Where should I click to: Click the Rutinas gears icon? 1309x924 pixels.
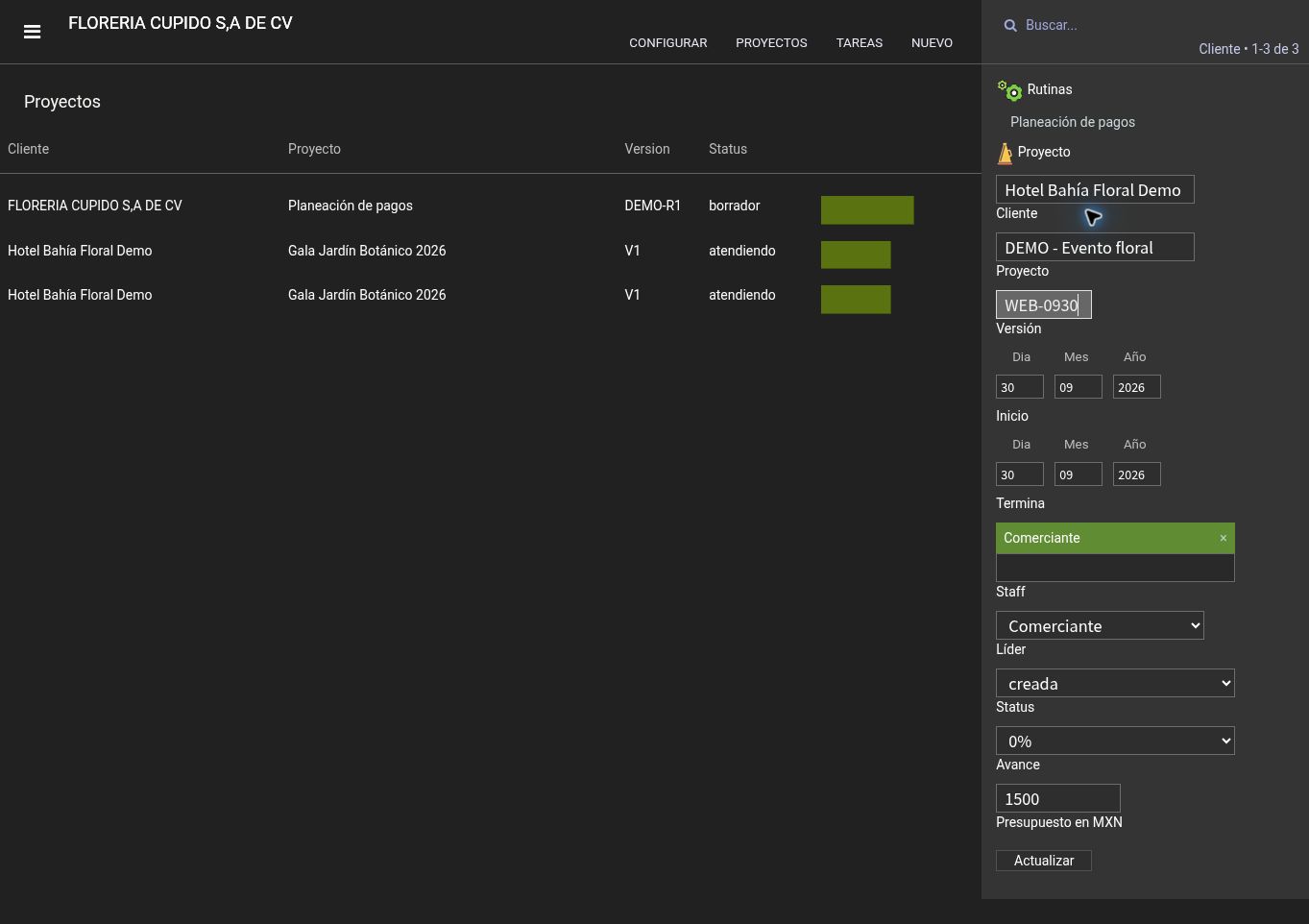pyautogui.click(x=1009, y=90)
